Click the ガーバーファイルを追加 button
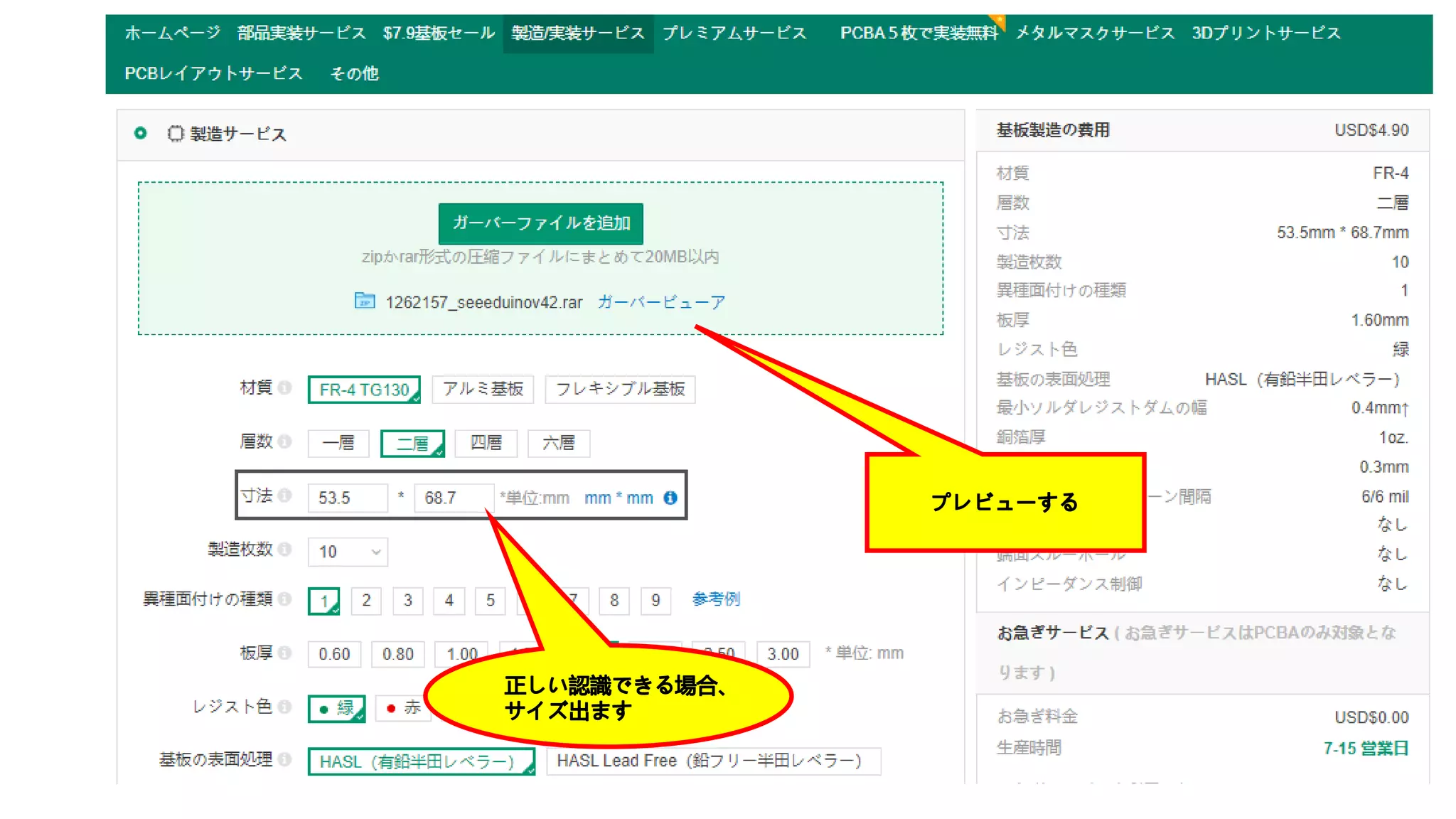 pyautogui.click(x=541, y=223)
